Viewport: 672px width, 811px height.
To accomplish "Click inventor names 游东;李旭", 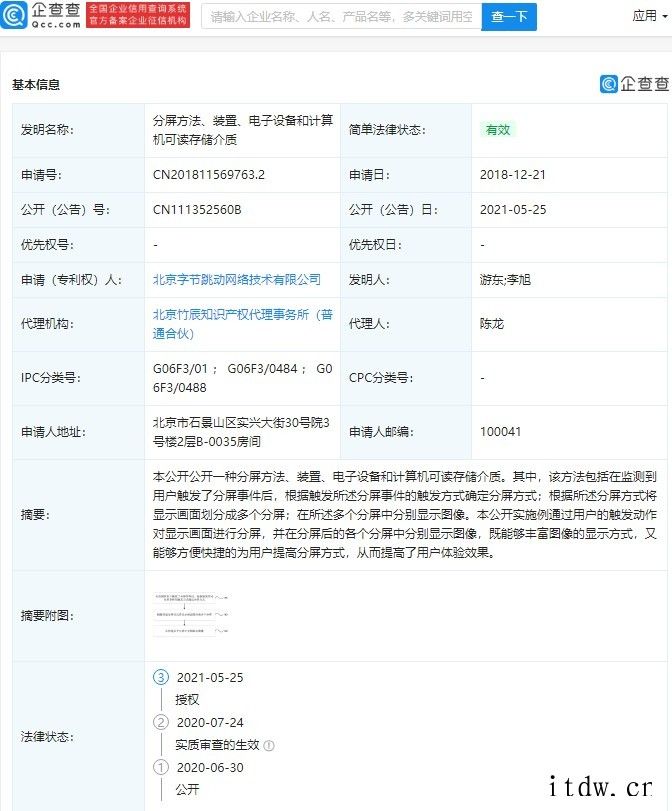I will (505, 280).
